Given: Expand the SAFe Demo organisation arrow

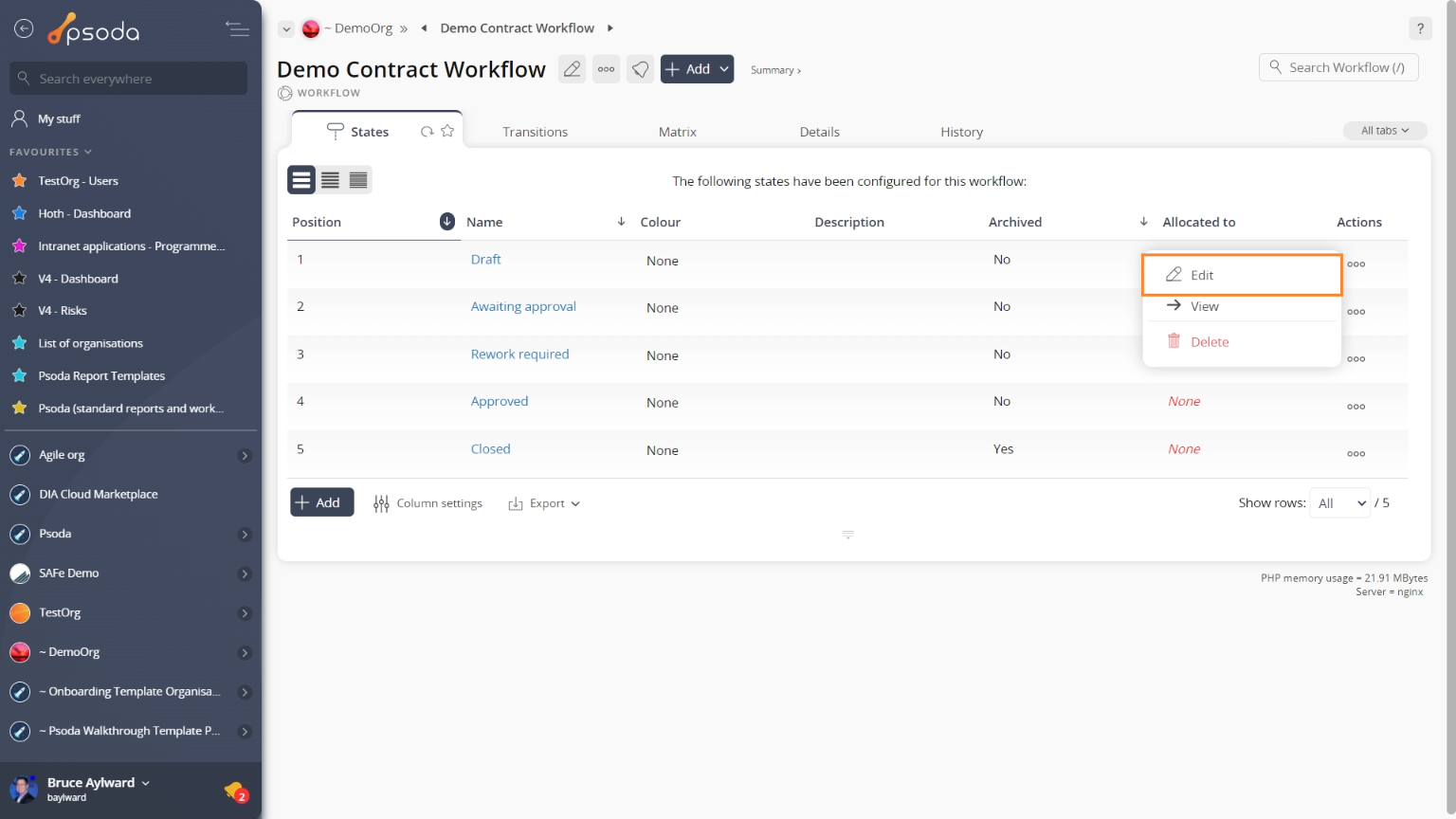Looking at the screenshot, I should pyautogui.click(x=245, y=574).
